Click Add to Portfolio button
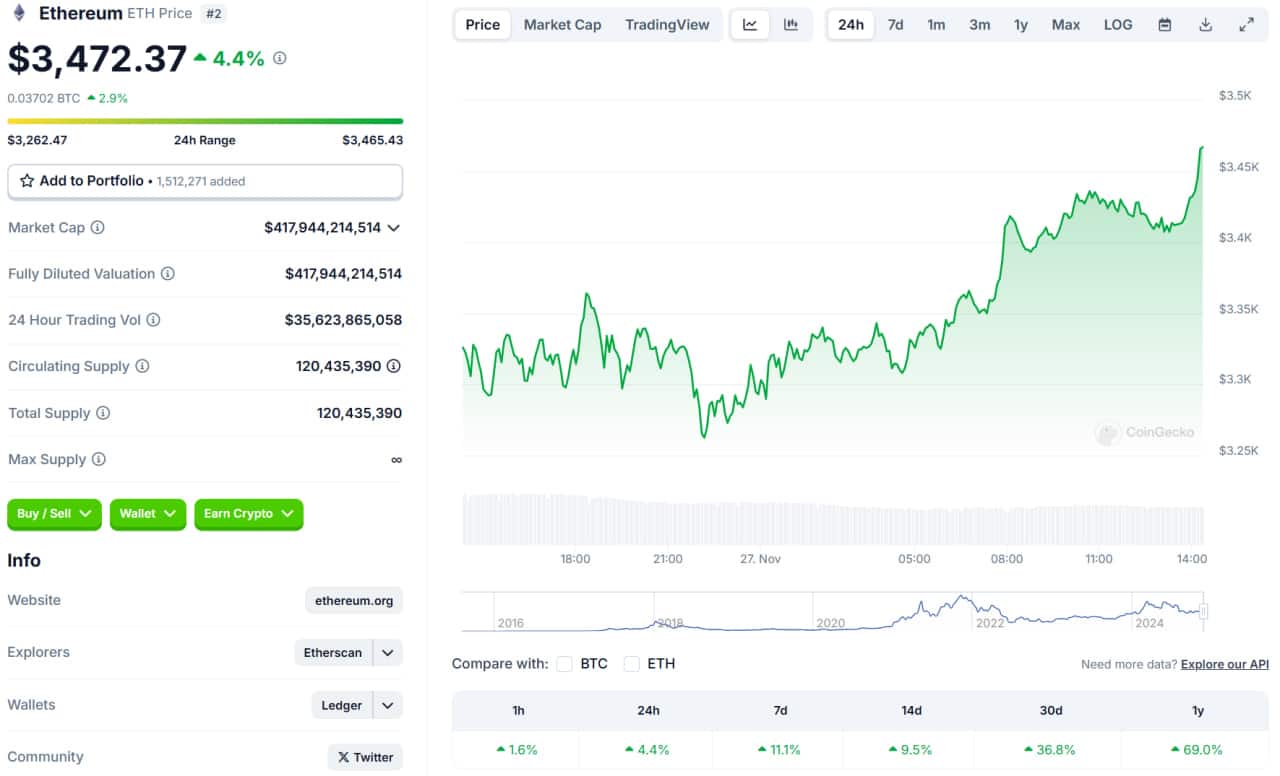1280x776 pixels. coord(205,181)
